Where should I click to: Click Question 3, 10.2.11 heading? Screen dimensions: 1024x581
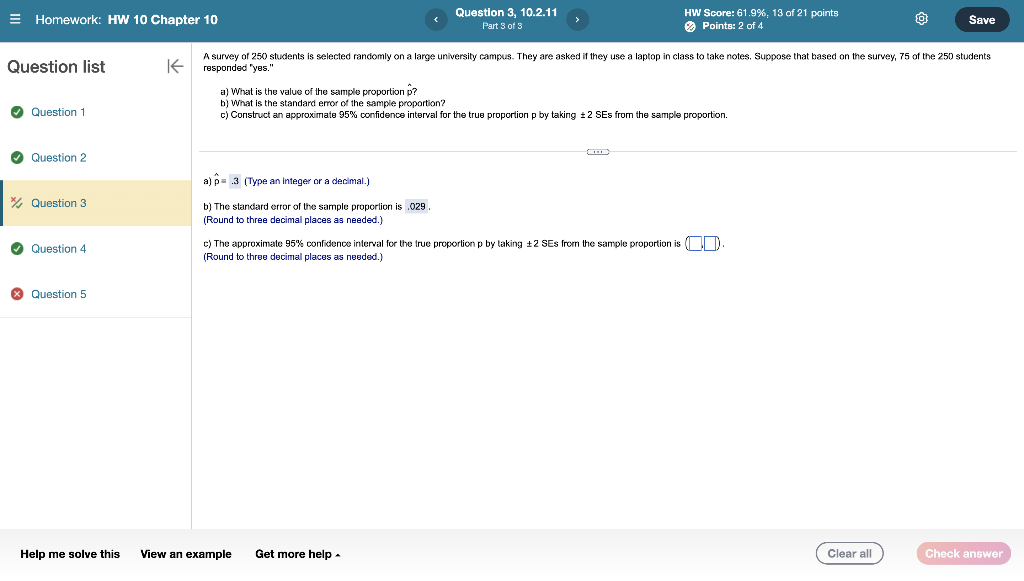(x=506, y=12)
